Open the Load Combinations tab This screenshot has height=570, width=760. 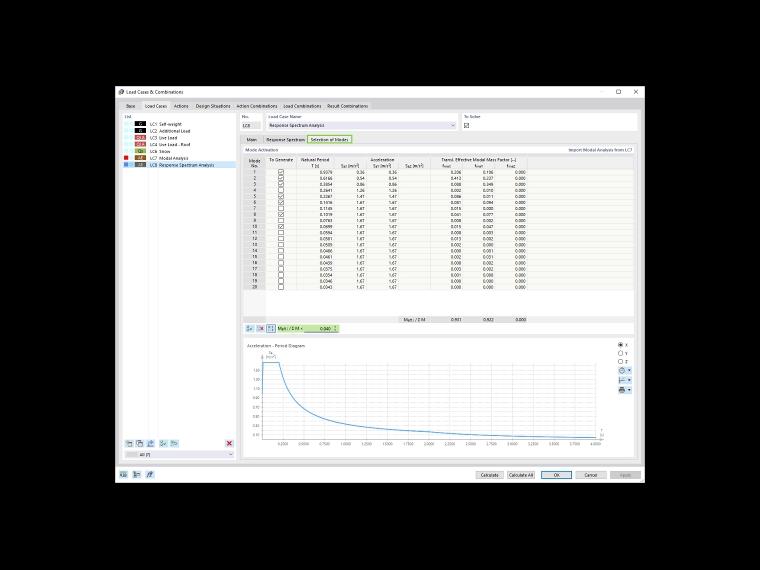point(302,106)
